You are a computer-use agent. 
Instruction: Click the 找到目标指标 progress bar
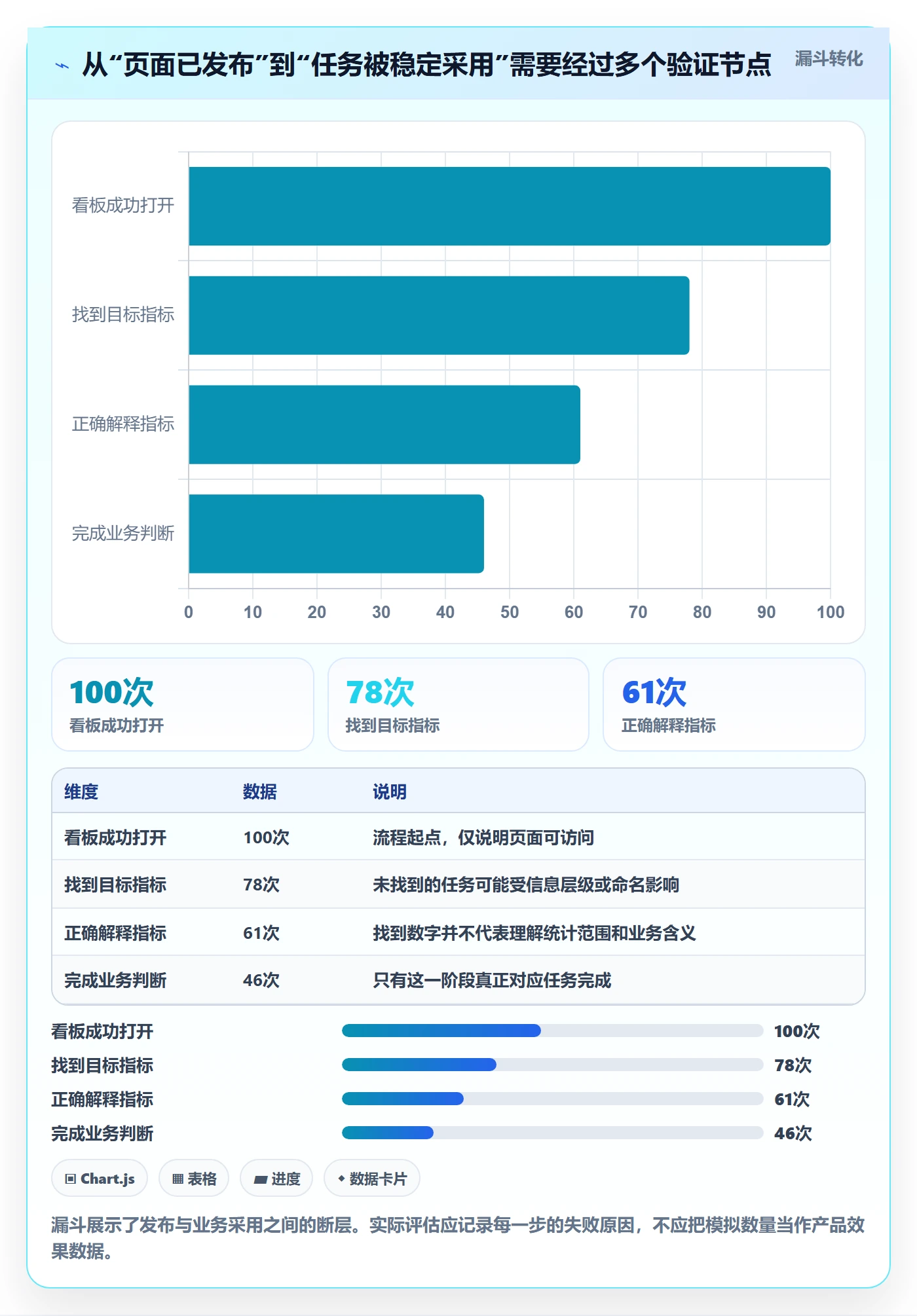[x=553, y=1065]
